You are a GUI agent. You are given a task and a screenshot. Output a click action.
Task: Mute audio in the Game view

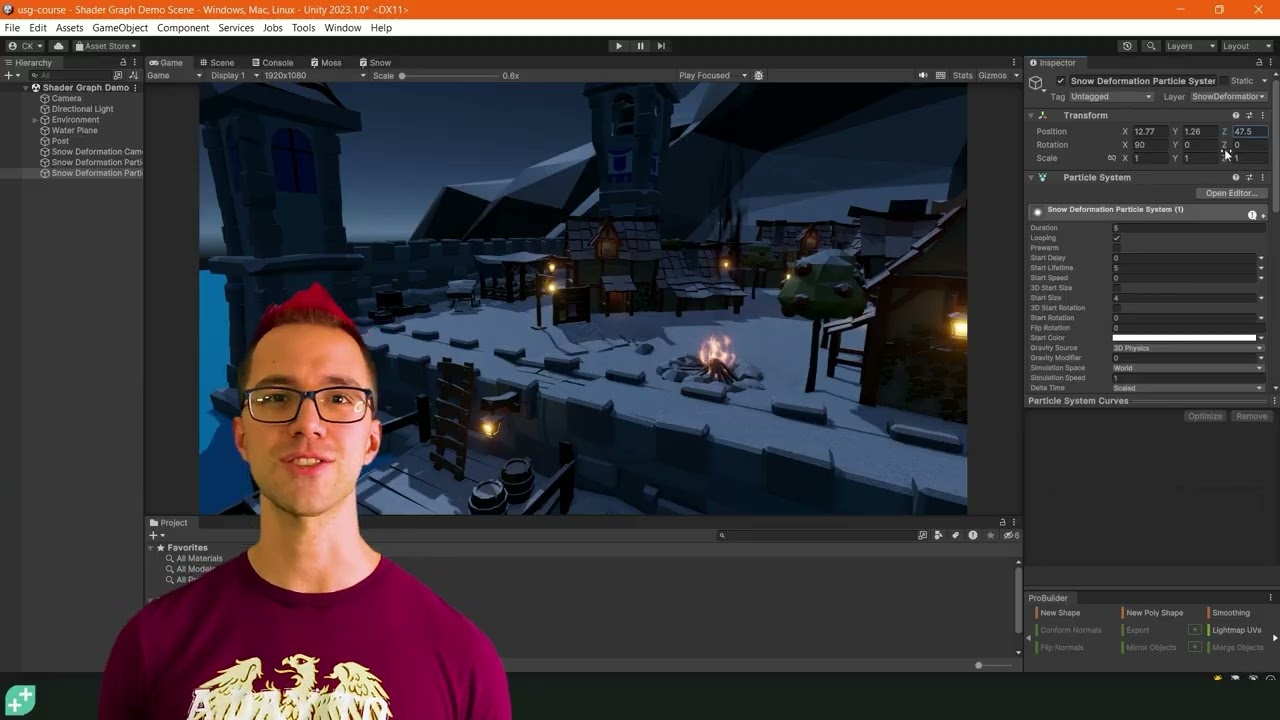pyautogui.click(x=923, y=75)
